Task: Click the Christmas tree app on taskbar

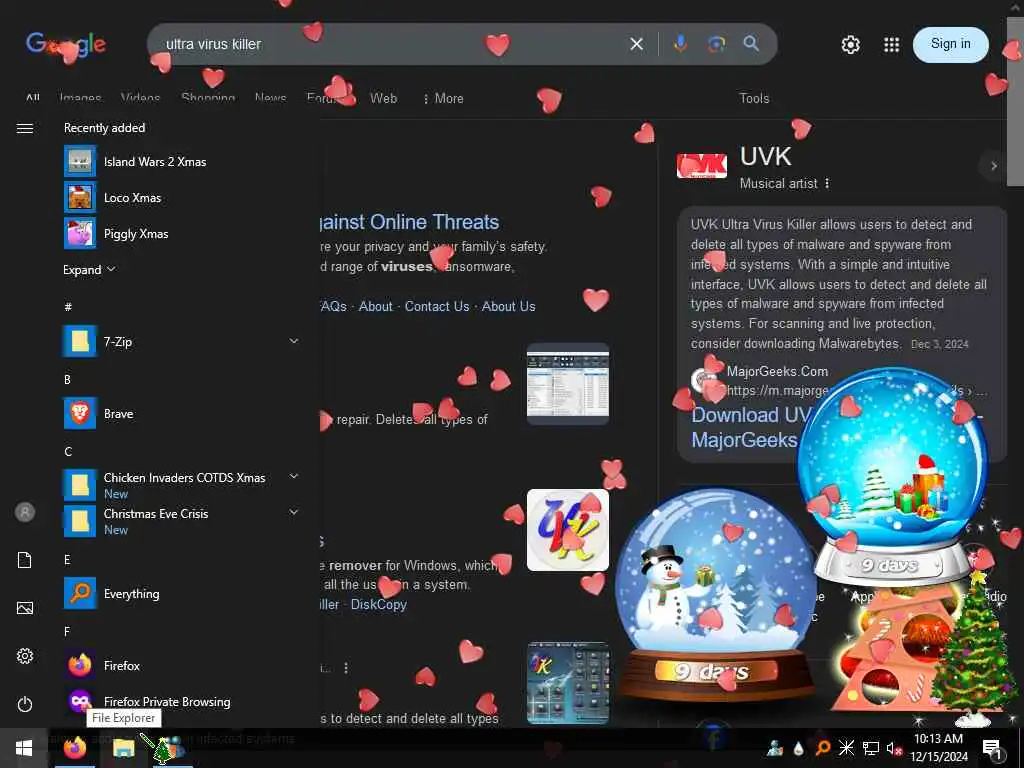Action: tap(169, 748)
